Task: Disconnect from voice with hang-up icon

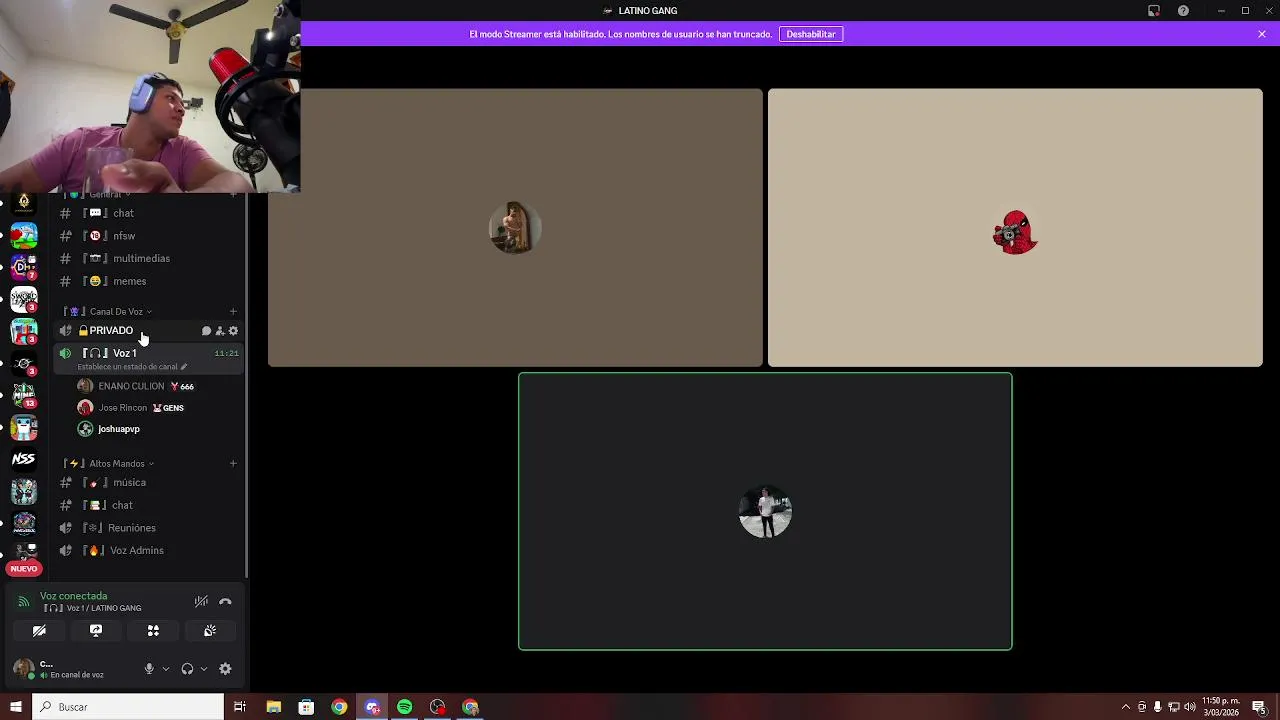Action: point(225,601)
